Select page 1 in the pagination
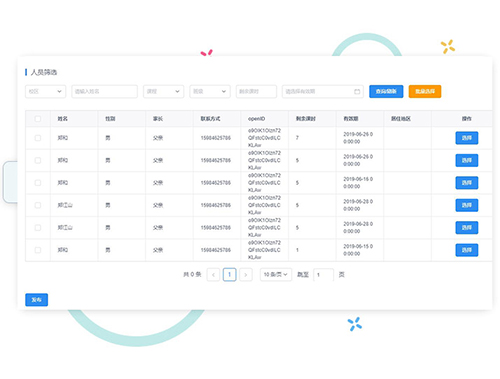The image size is (500, 379). pyautogui.click(x=229, y=275)
